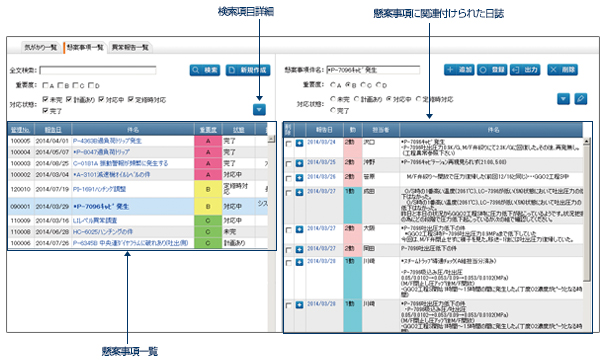Click the pencil edit icon beside 対応状態
This screenshot has width=600, height=363.
(580, 99)
